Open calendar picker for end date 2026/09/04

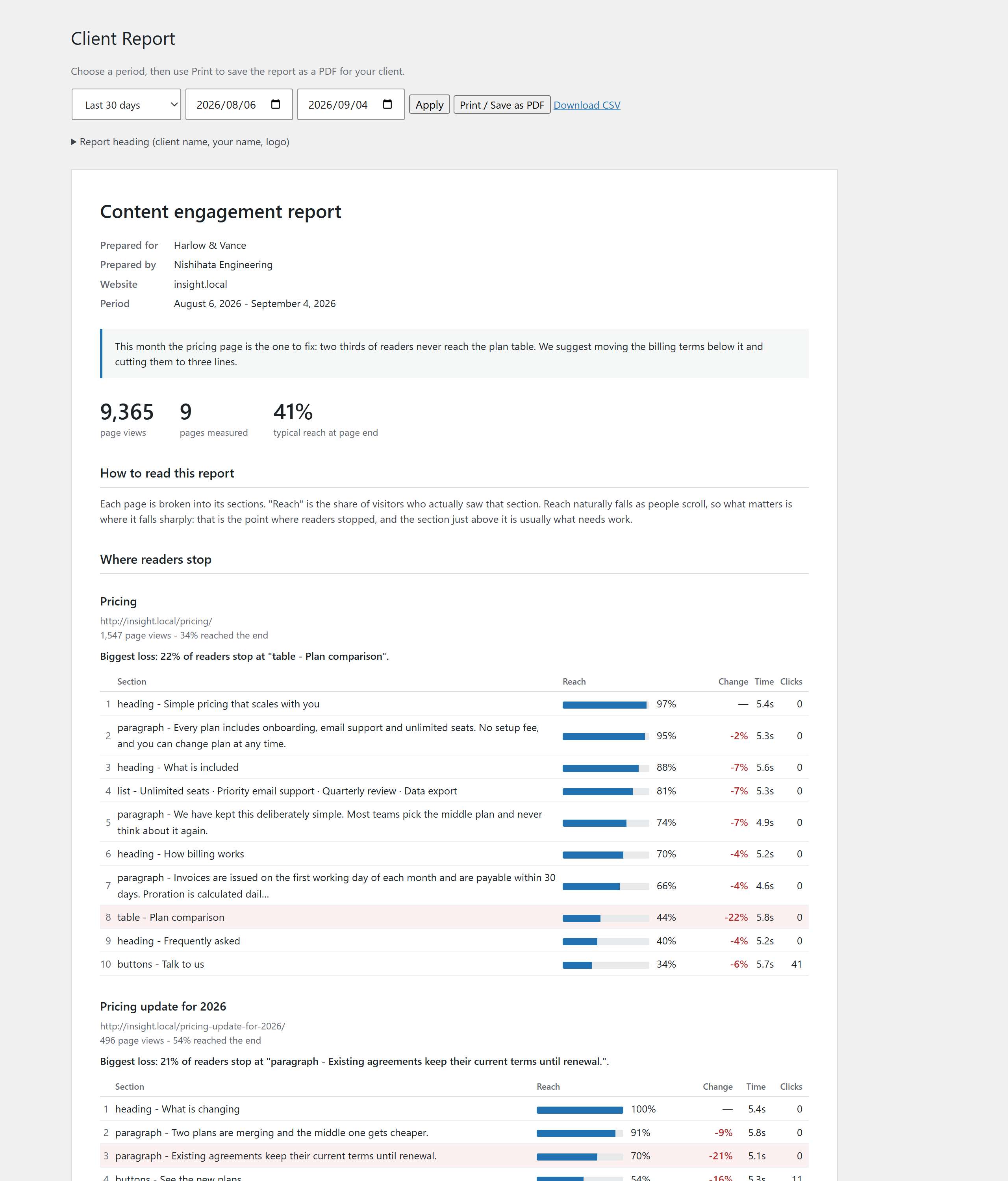[x=387, y=104]
